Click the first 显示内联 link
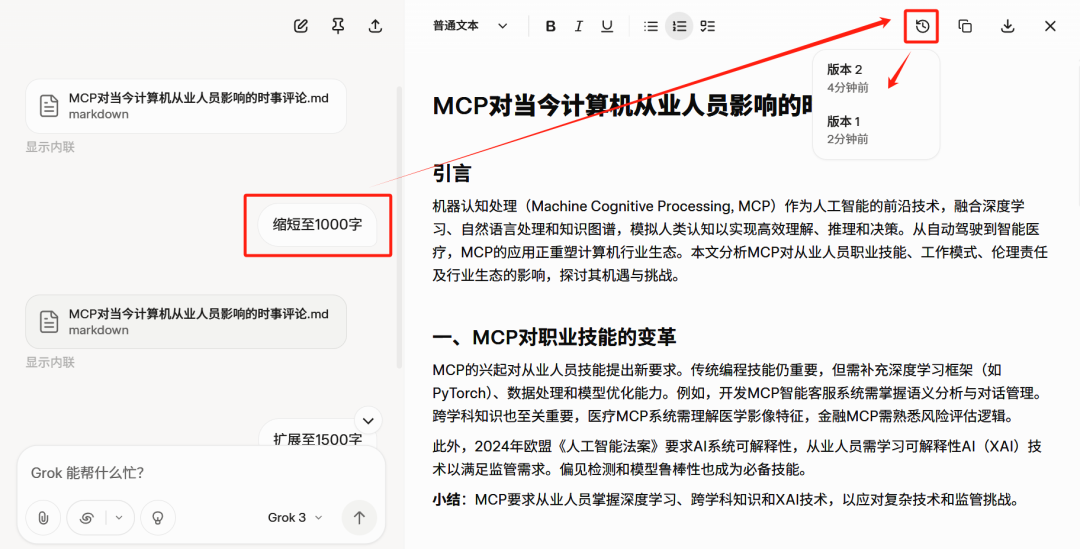 (x=50, y=147)
